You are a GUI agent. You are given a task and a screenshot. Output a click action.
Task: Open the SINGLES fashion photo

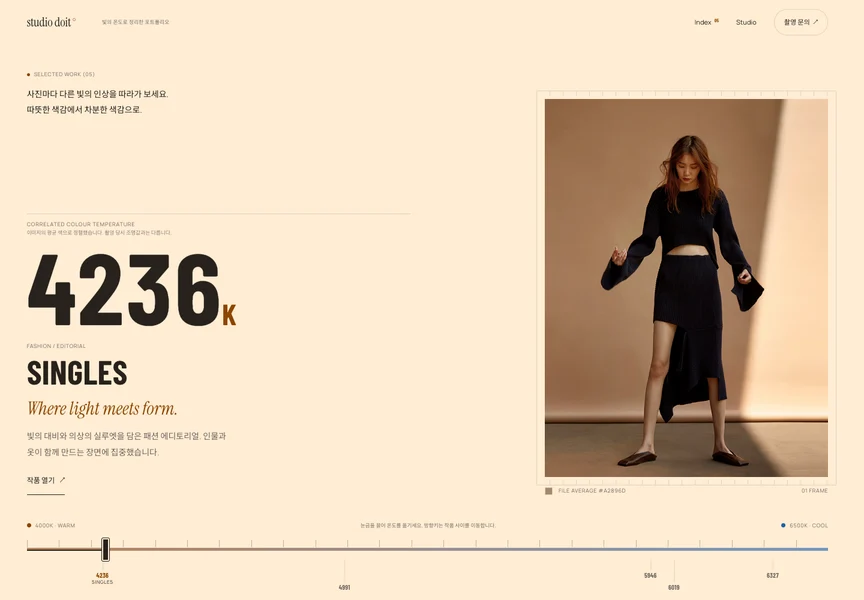[686, 288]
